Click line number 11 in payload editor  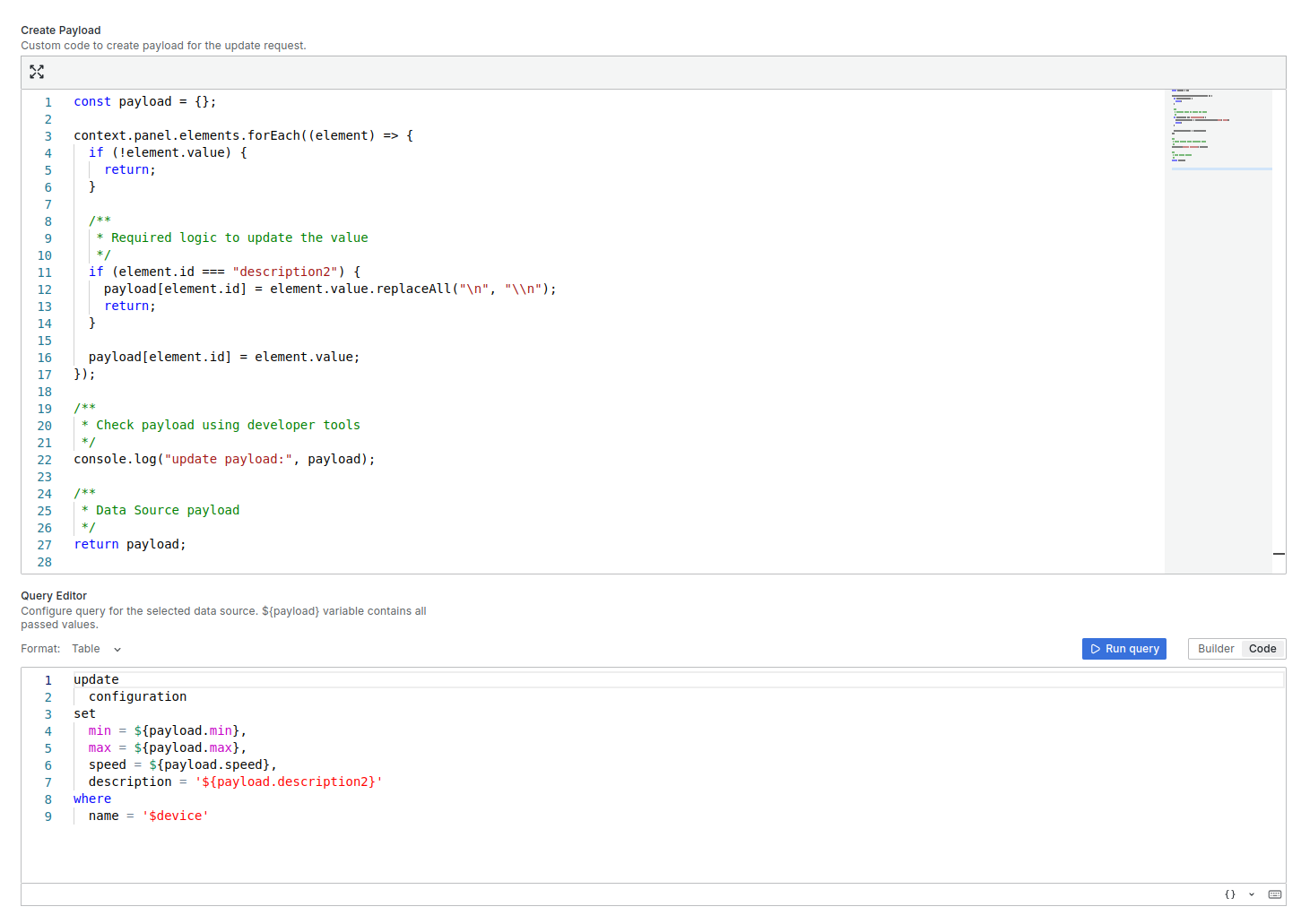pos(44,272)
